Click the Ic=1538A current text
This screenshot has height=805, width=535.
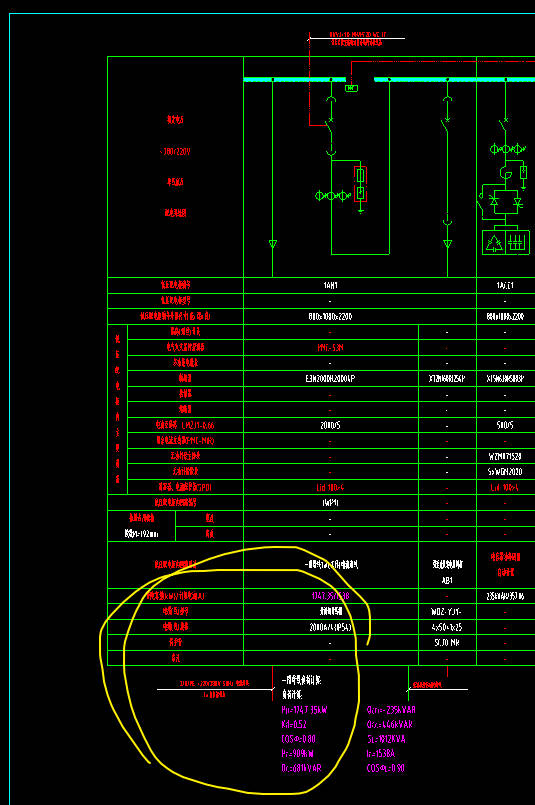pyautogui.click(x=380, y=754)
